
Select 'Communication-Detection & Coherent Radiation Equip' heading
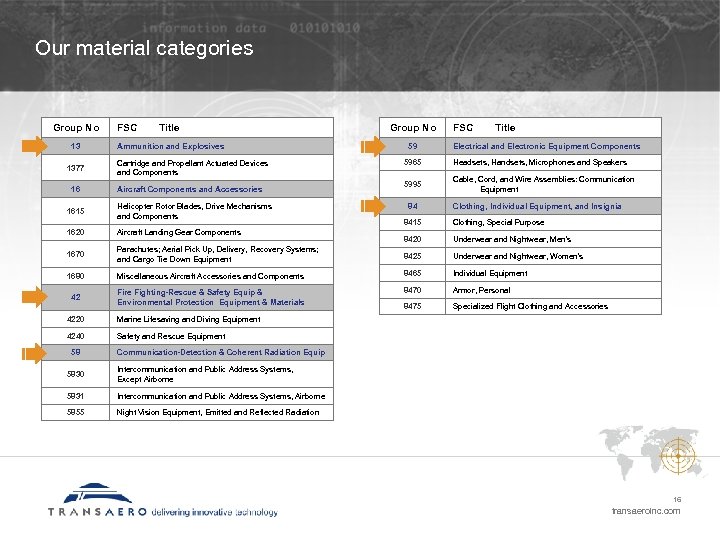tap(221, 352)
